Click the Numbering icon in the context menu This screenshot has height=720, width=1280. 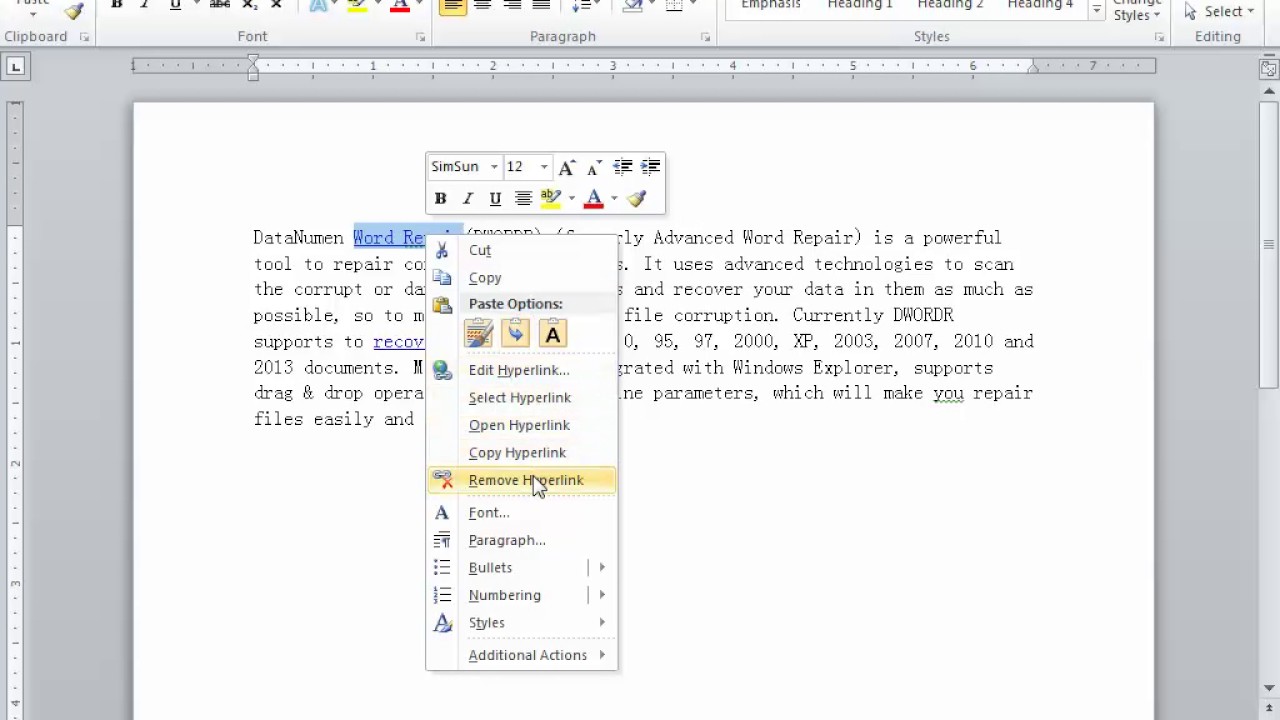click(x=442, y=595)
